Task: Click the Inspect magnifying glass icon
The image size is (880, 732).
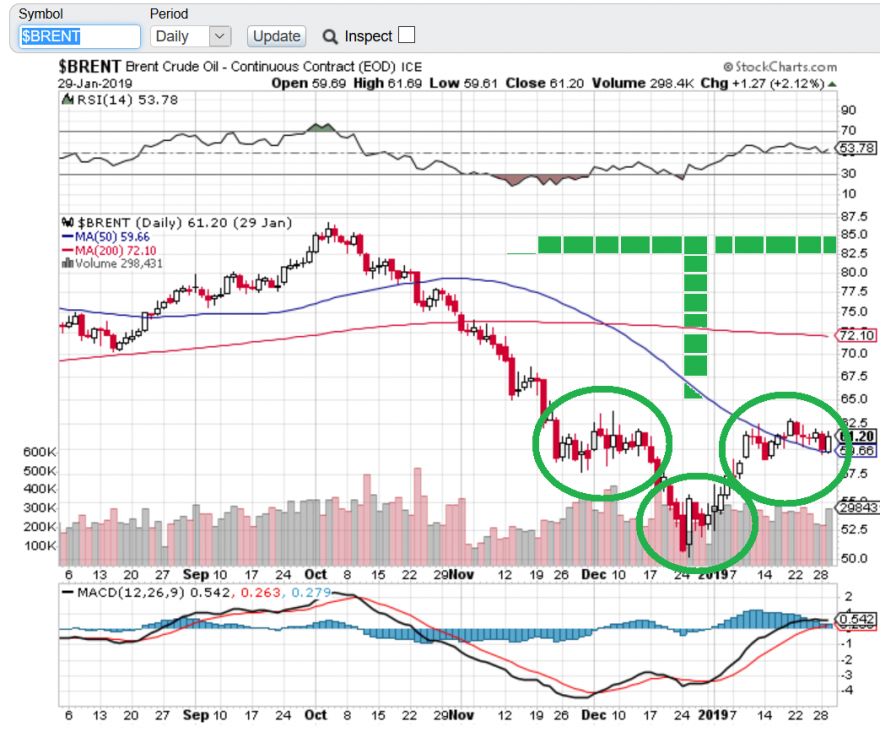Action: tap(330, 37)
